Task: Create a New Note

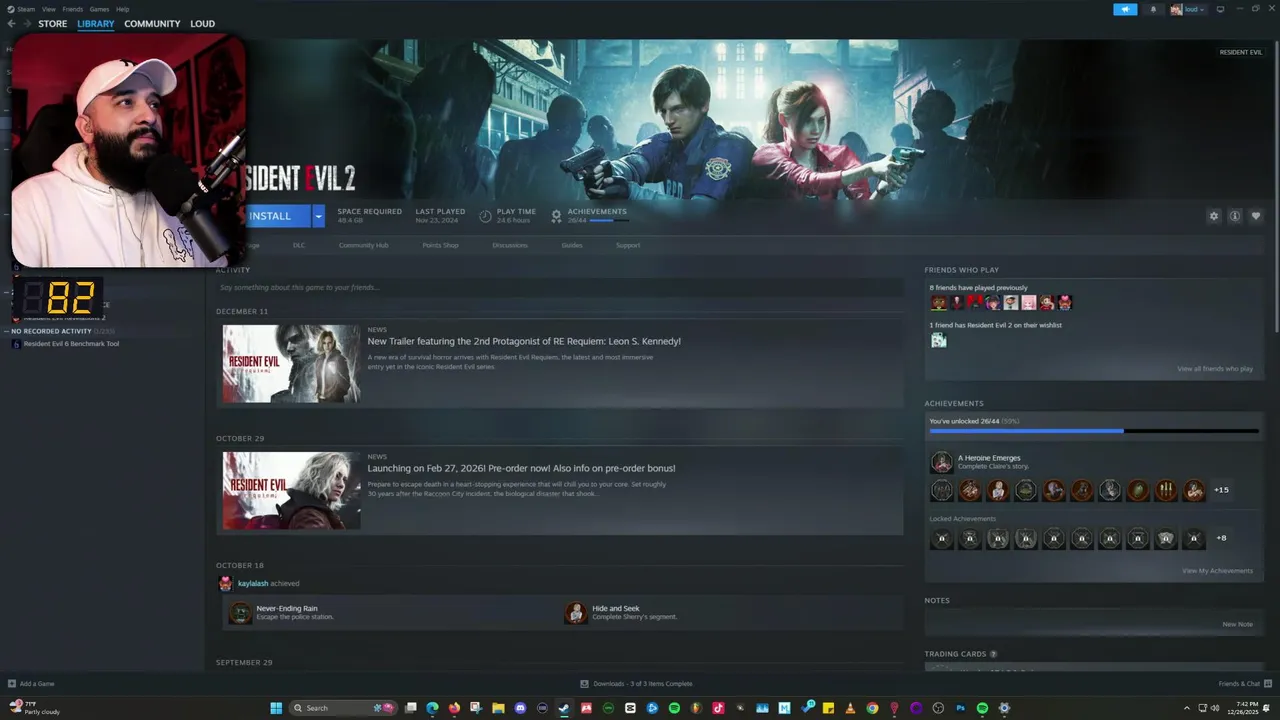Action: [x=1237, y=624]
